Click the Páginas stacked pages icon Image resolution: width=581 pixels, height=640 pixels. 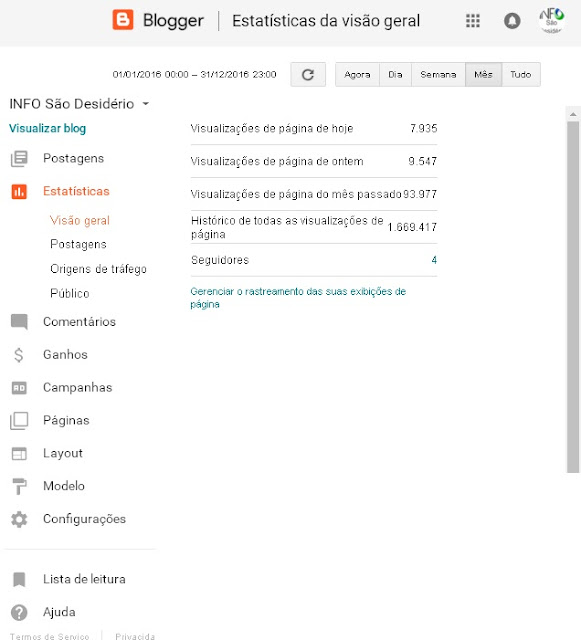click(19, 420)
